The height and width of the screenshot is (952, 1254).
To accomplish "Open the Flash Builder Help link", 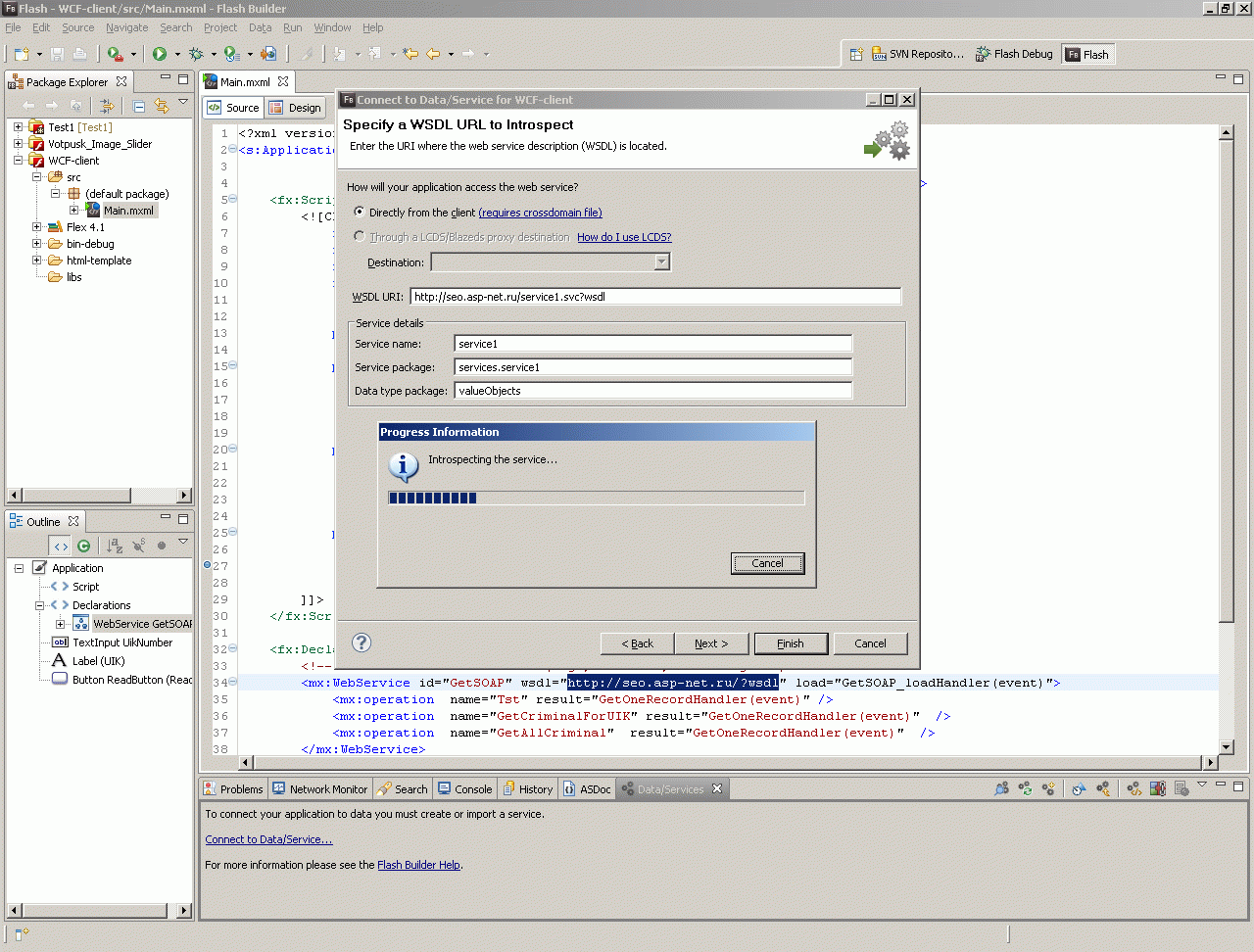I will (418, 865).
